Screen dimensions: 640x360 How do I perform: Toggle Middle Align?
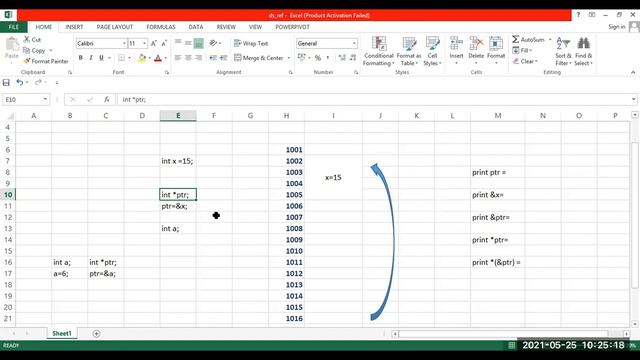tap(188, 43)
